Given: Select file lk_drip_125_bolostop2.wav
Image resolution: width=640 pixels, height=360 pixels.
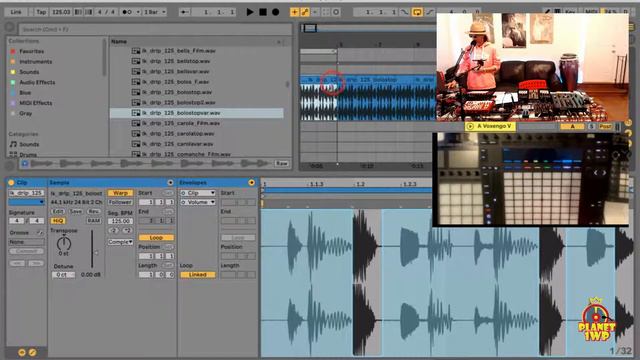Looking at the screenshot, I should coord(179,102).
